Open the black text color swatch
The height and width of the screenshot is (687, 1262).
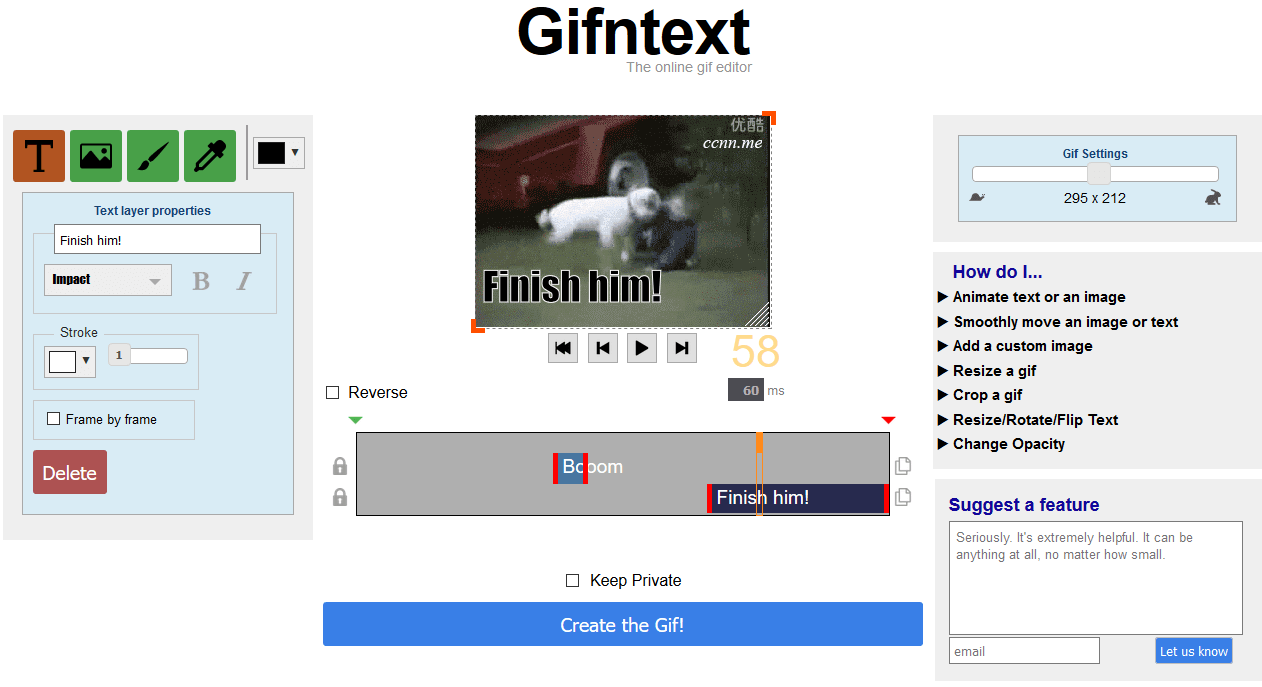(278, 153)
